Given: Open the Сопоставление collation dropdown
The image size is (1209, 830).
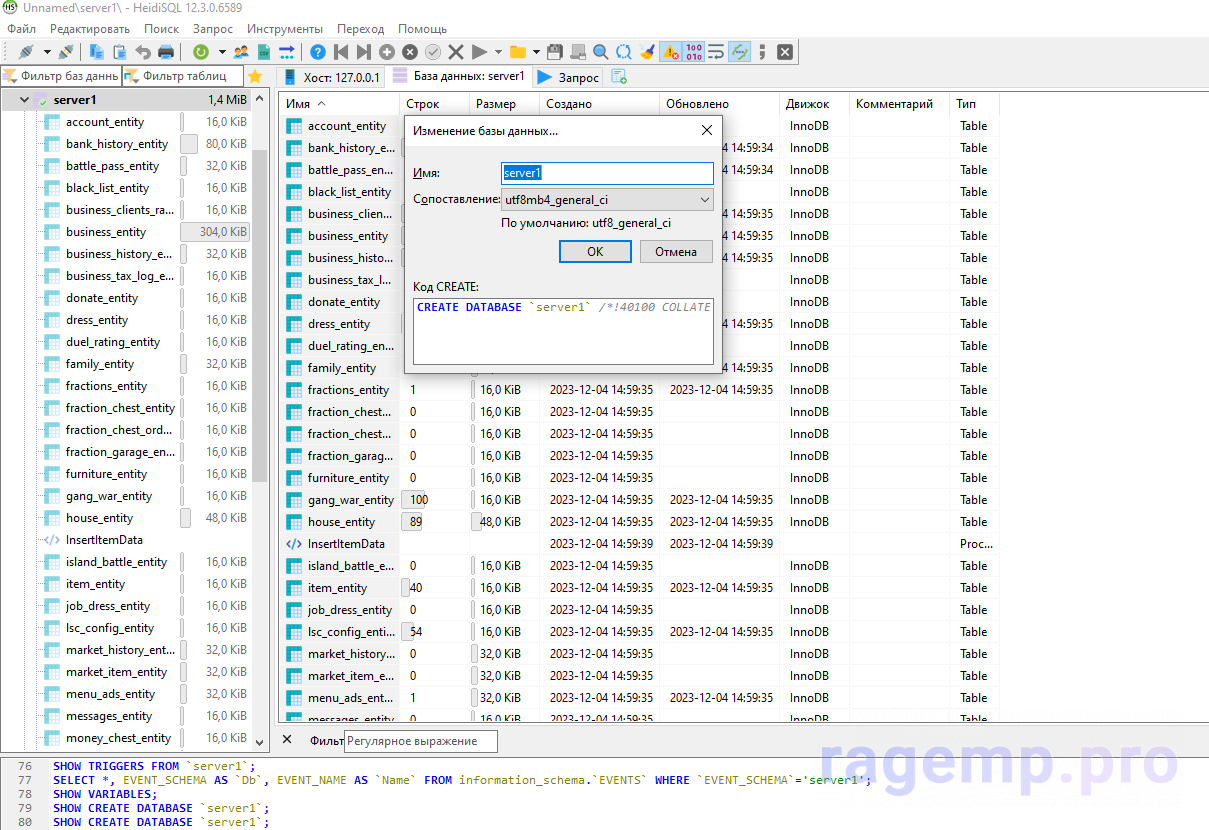Looking at the screenshot, I should 607,200.
